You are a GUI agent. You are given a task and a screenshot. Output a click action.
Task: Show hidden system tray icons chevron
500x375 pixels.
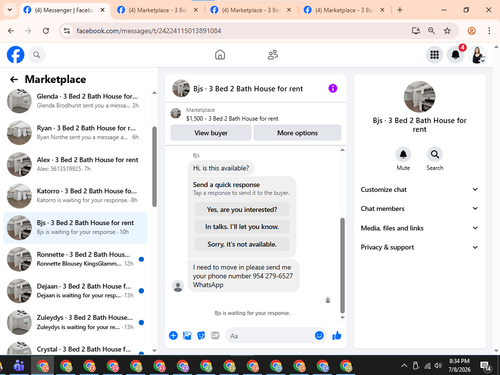click(404, 366)
